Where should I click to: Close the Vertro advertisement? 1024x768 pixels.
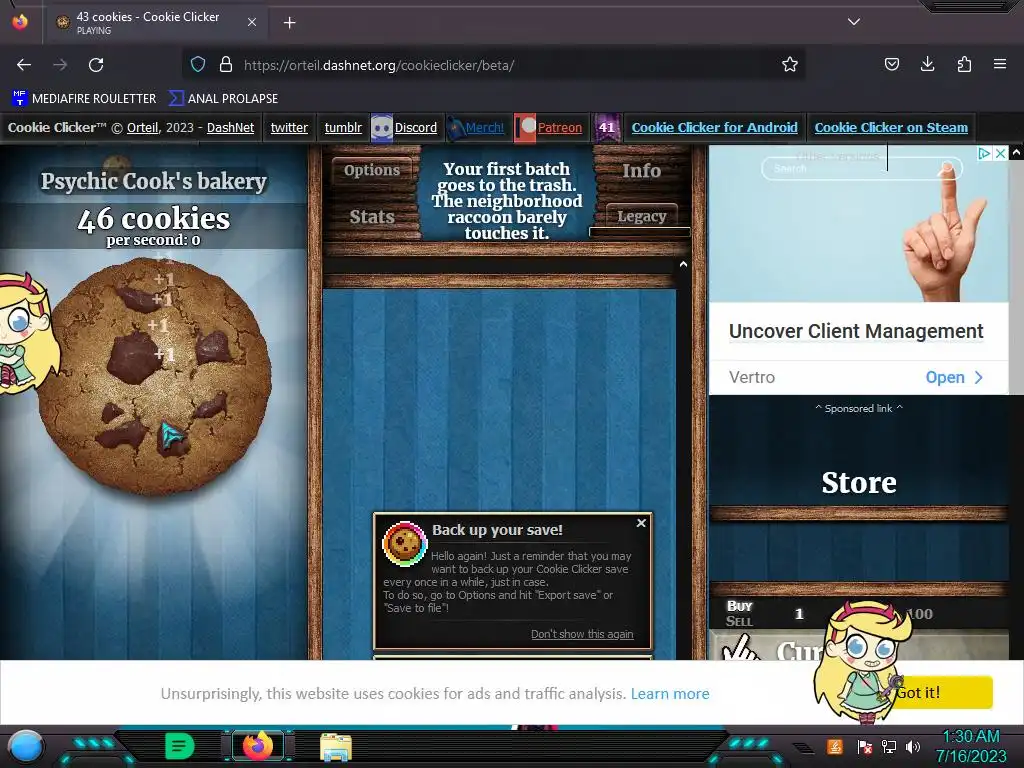pos(1000,153)
